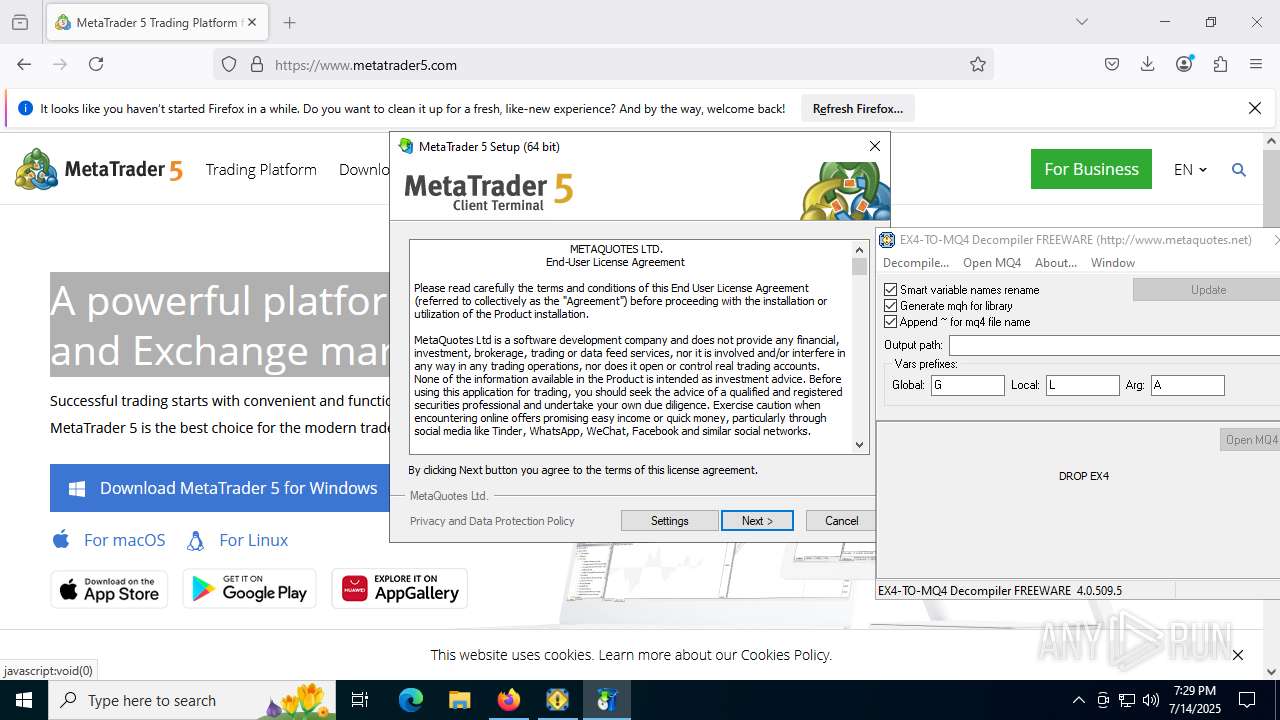
Task: Open the Trading Platform menu item
Action: pyautogui.click(x=261, y=169)
